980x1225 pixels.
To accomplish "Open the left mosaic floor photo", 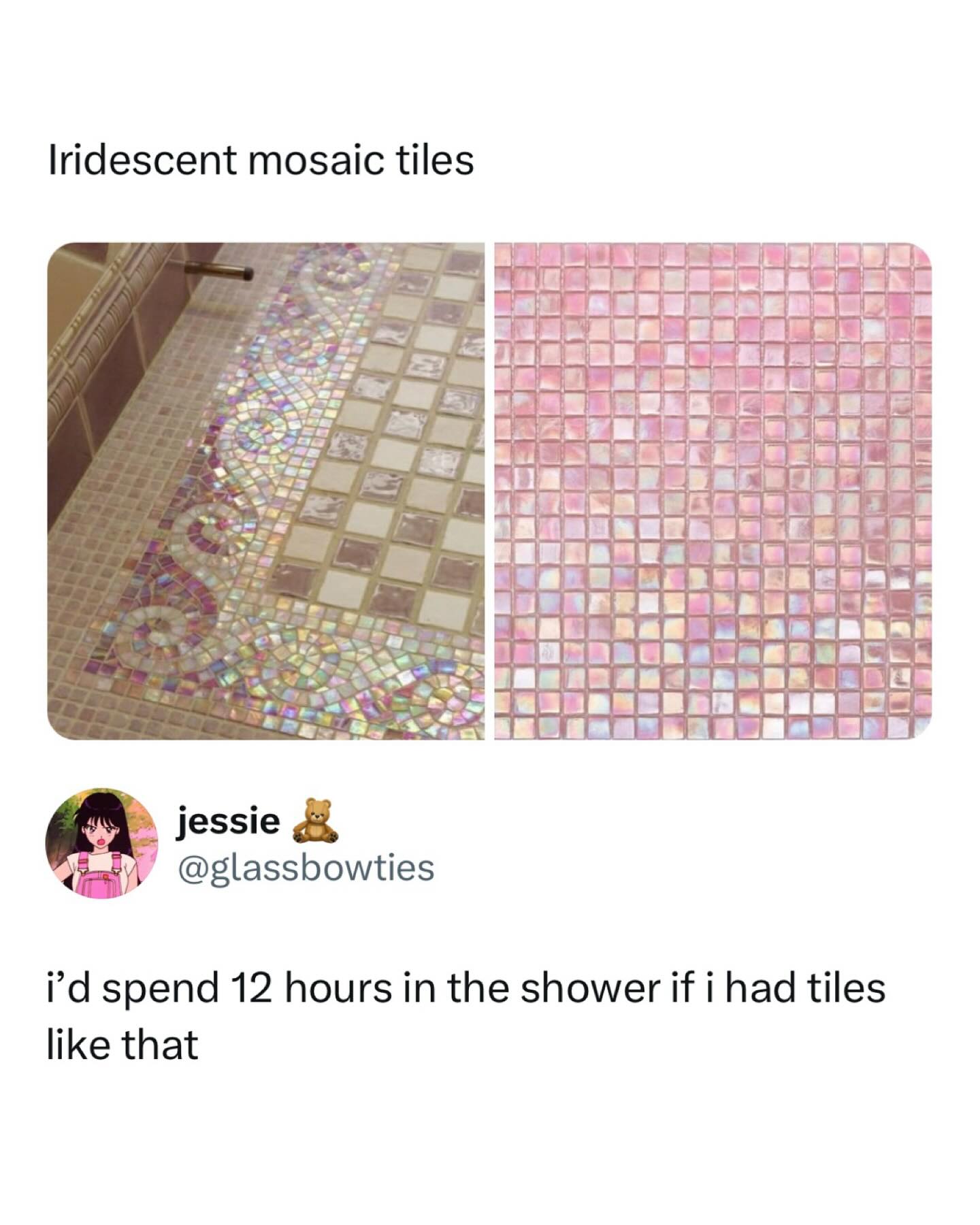I will [265, 491].
